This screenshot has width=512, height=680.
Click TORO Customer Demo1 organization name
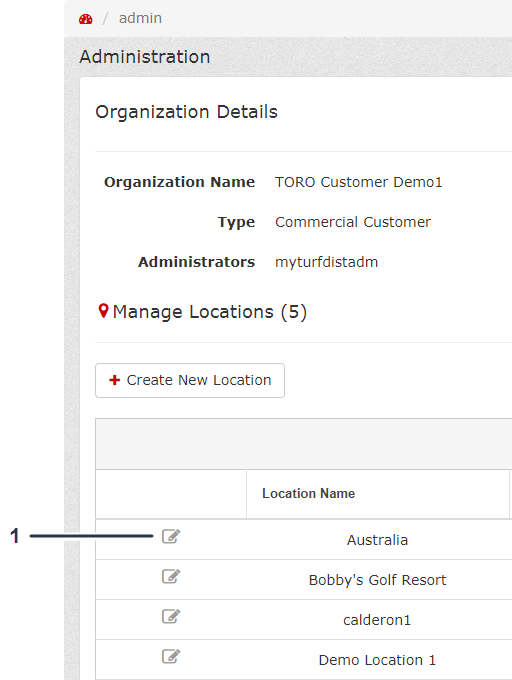(359, 182)
